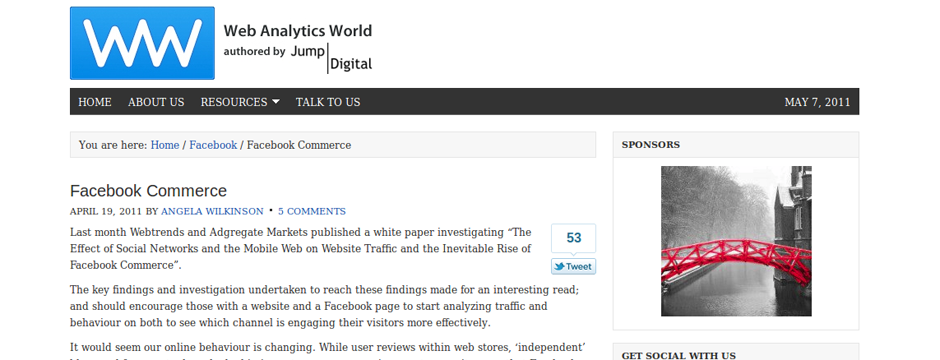Expand the Resources dropdown menu
This screenshot has width=940, height=360.
tap(240, 102)
